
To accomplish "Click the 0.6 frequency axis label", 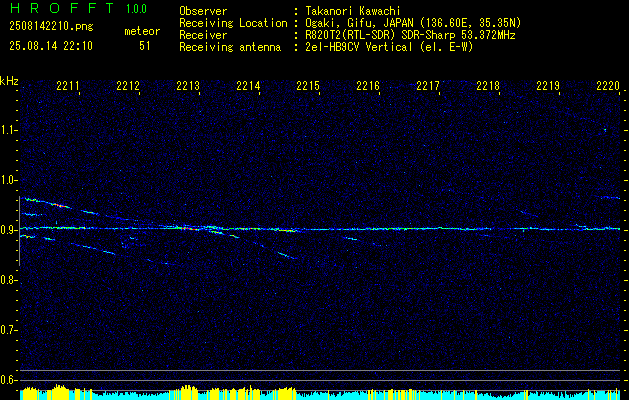I will tap(8, 380).
